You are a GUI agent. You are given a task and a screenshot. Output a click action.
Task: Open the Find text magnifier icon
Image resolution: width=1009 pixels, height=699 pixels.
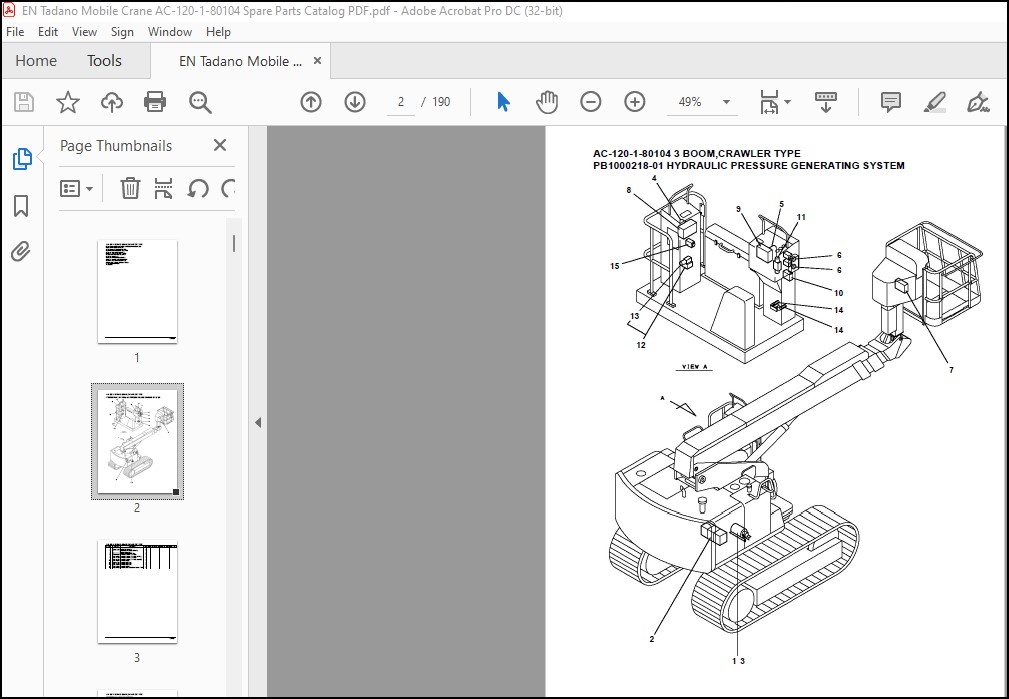pyautogui.click(x=200, y=102)
